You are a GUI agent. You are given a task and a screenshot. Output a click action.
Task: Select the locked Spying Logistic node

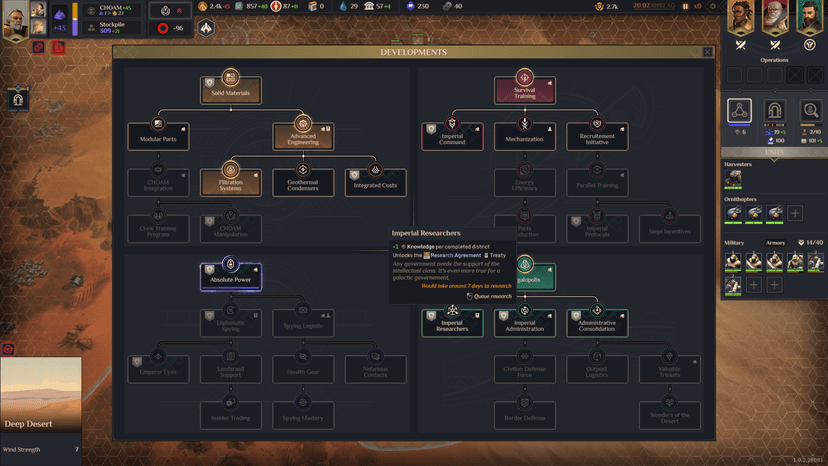coord(303,323)
